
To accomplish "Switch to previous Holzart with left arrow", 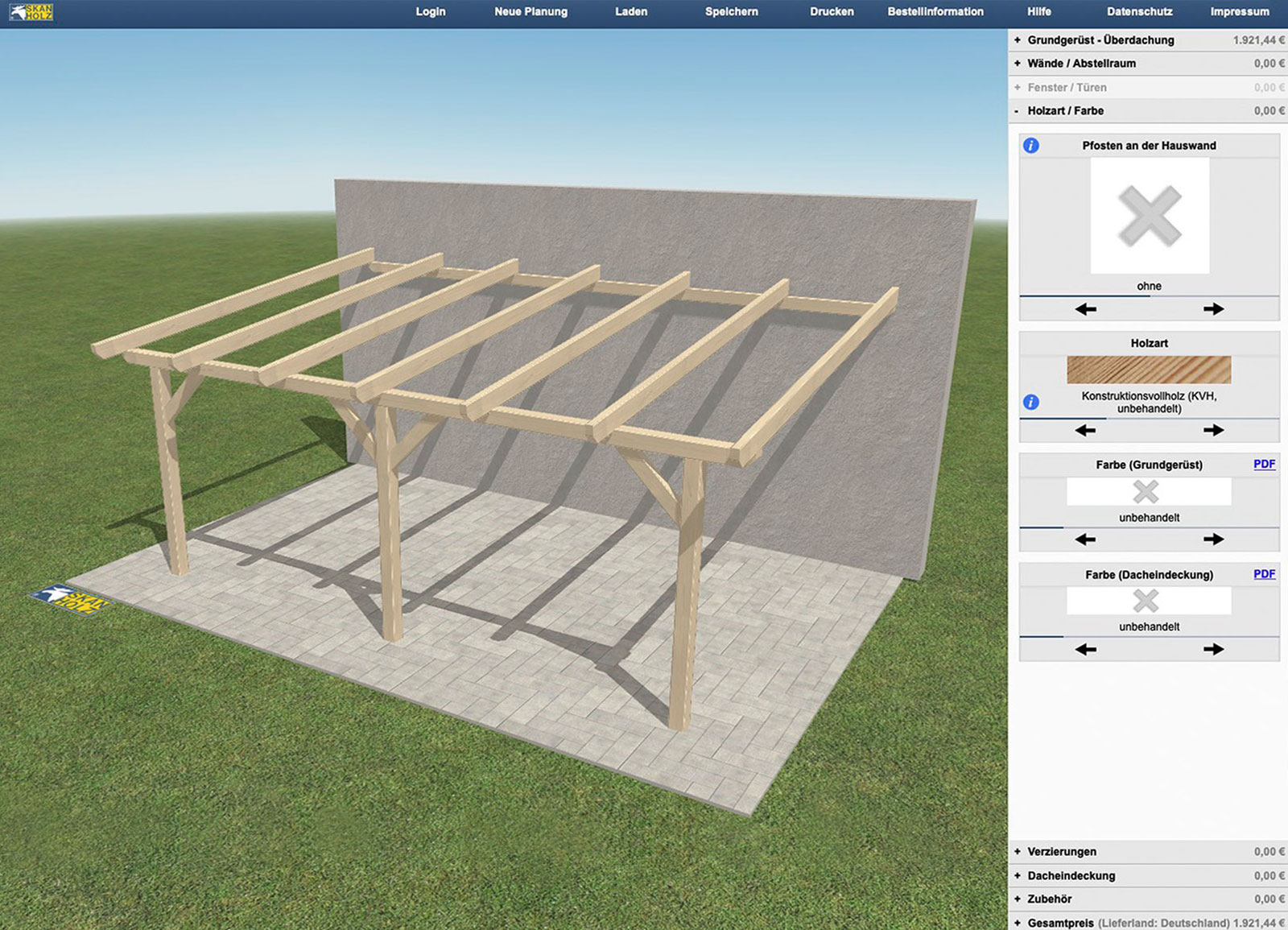I will coord(1085,431).
